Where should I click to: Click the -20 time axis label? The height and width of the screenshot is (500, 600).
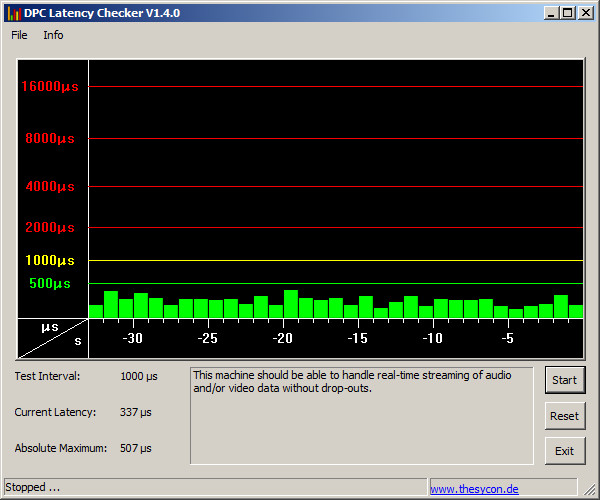coord(282,338)
